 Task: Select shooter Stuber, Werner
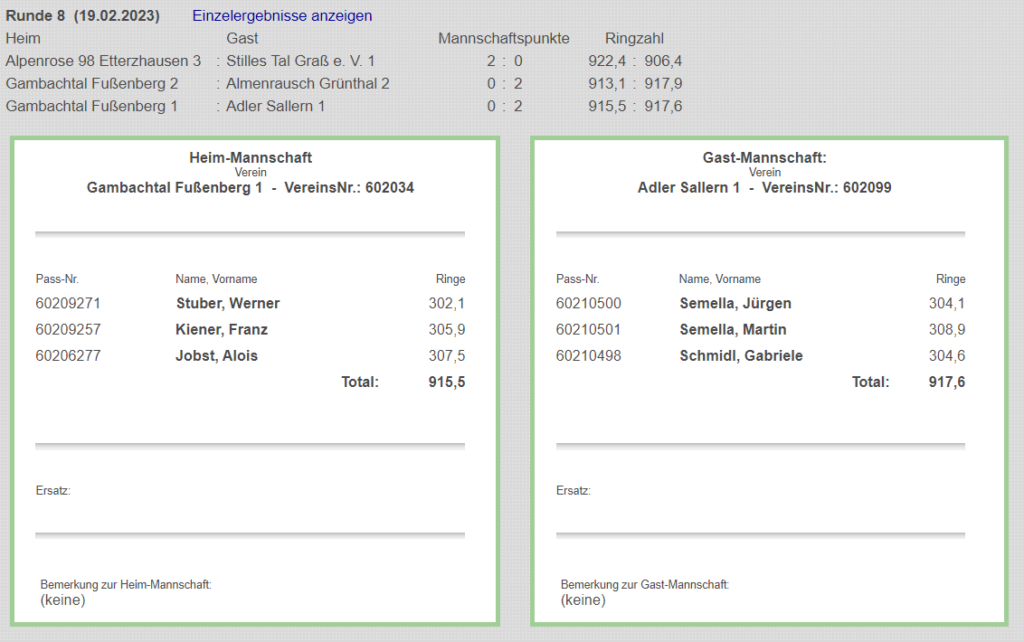pos(228,303)
